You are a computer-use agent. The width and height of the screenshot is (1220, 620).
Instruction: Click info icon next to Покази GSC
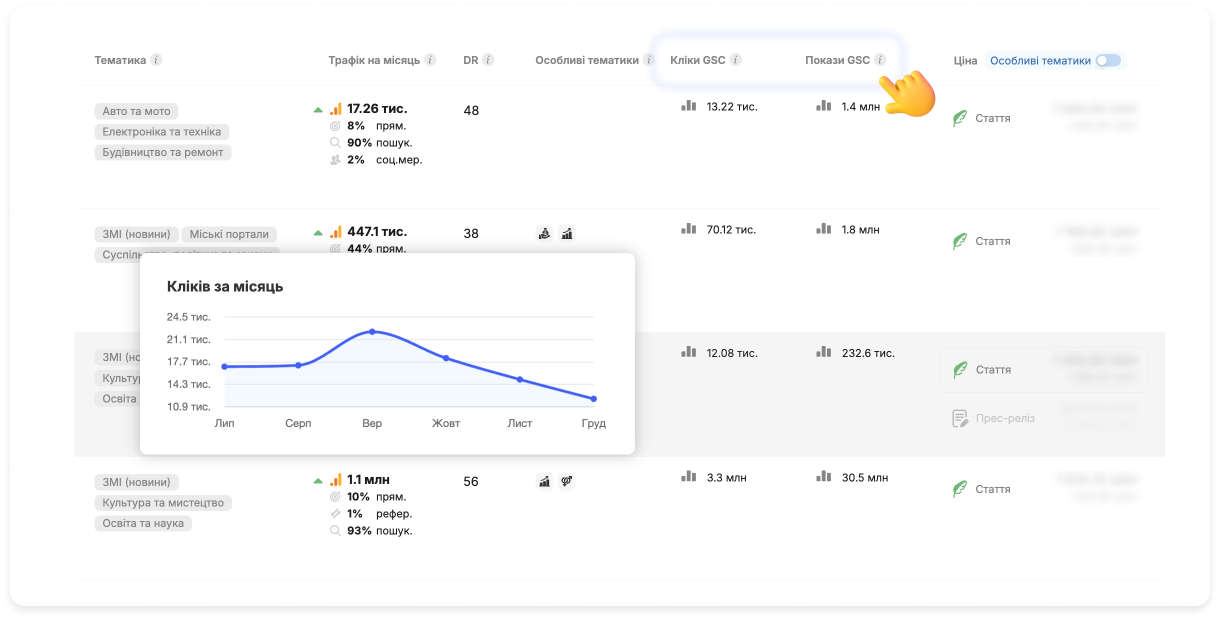coord(880,60)
